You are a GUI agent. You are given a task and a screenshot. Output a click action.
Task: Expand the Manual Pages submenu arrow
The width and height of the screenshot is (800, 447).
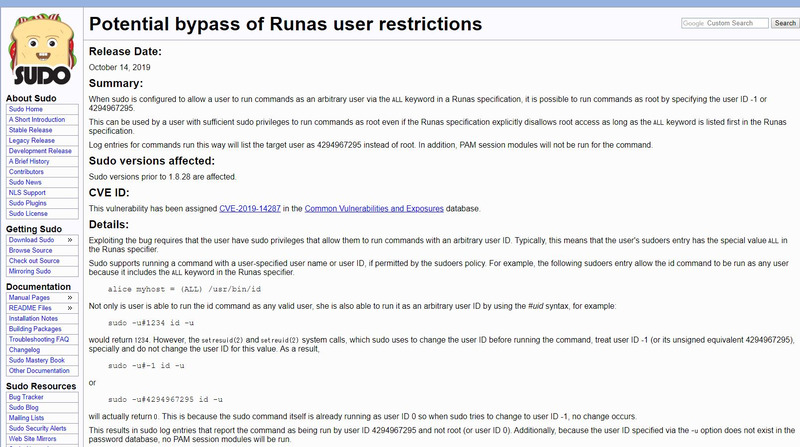click(x=70, y=297)
